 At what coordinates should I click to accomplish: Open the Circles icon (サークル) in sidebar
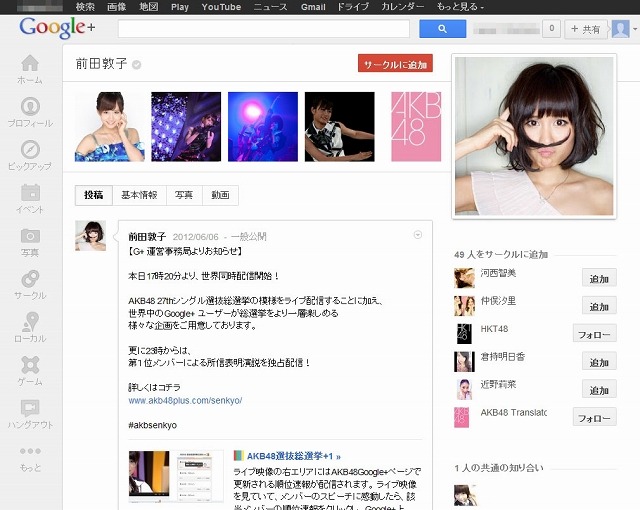[x=30, y=279]
